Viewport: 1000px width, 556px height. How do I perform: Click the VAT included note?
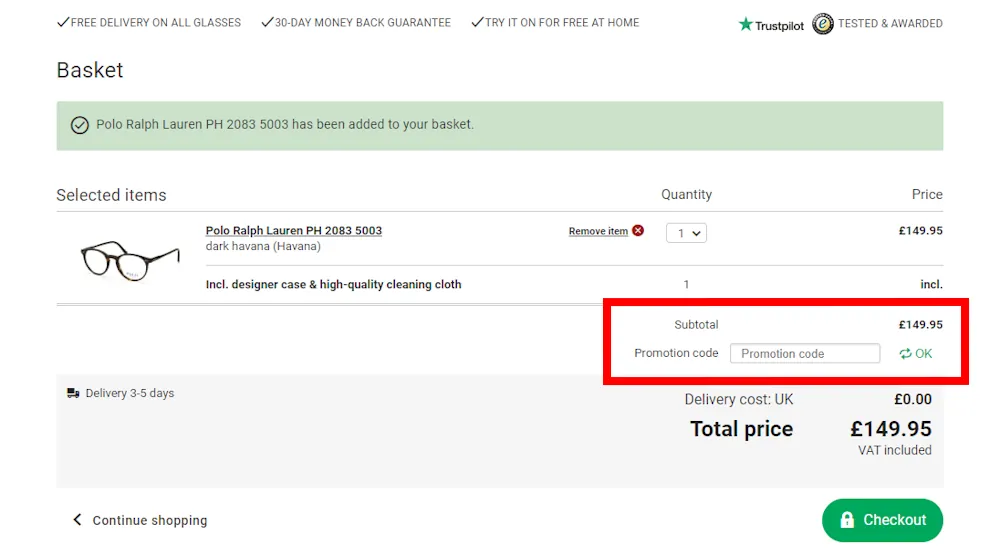pyautogui.click(x=894, y=450)
